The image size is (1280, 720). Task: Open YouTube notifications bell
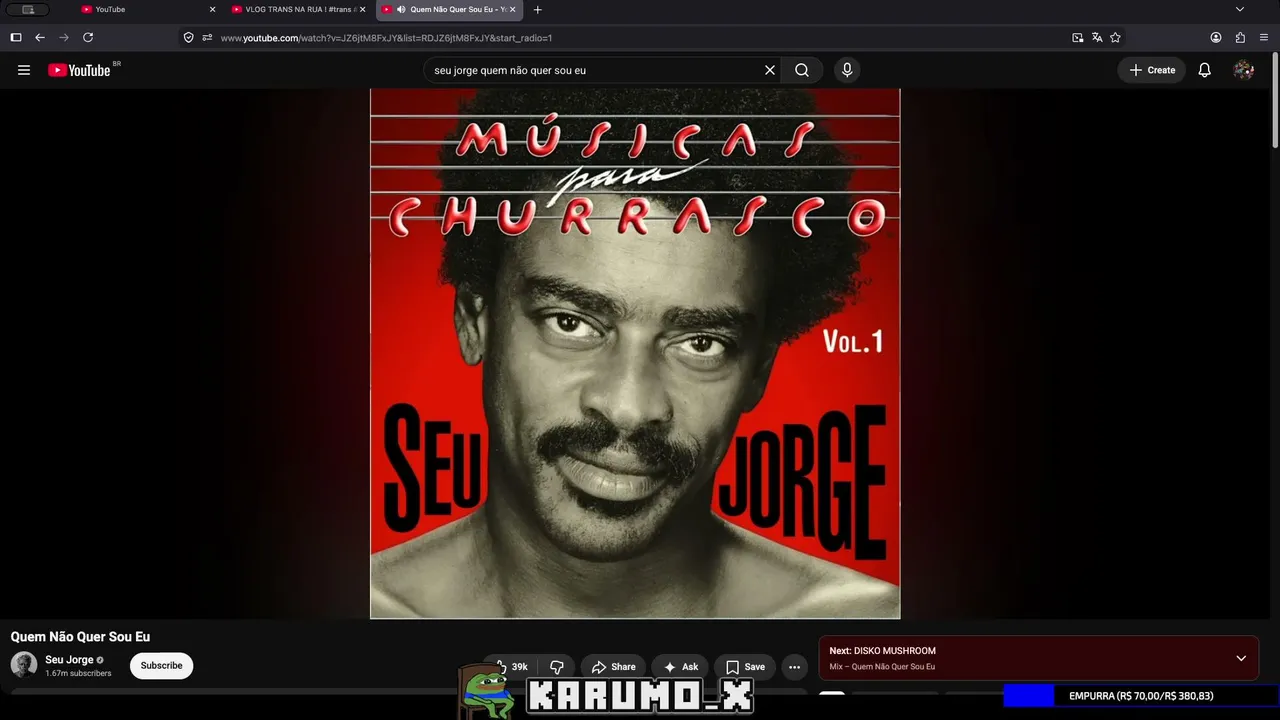tap(1205, 70)
